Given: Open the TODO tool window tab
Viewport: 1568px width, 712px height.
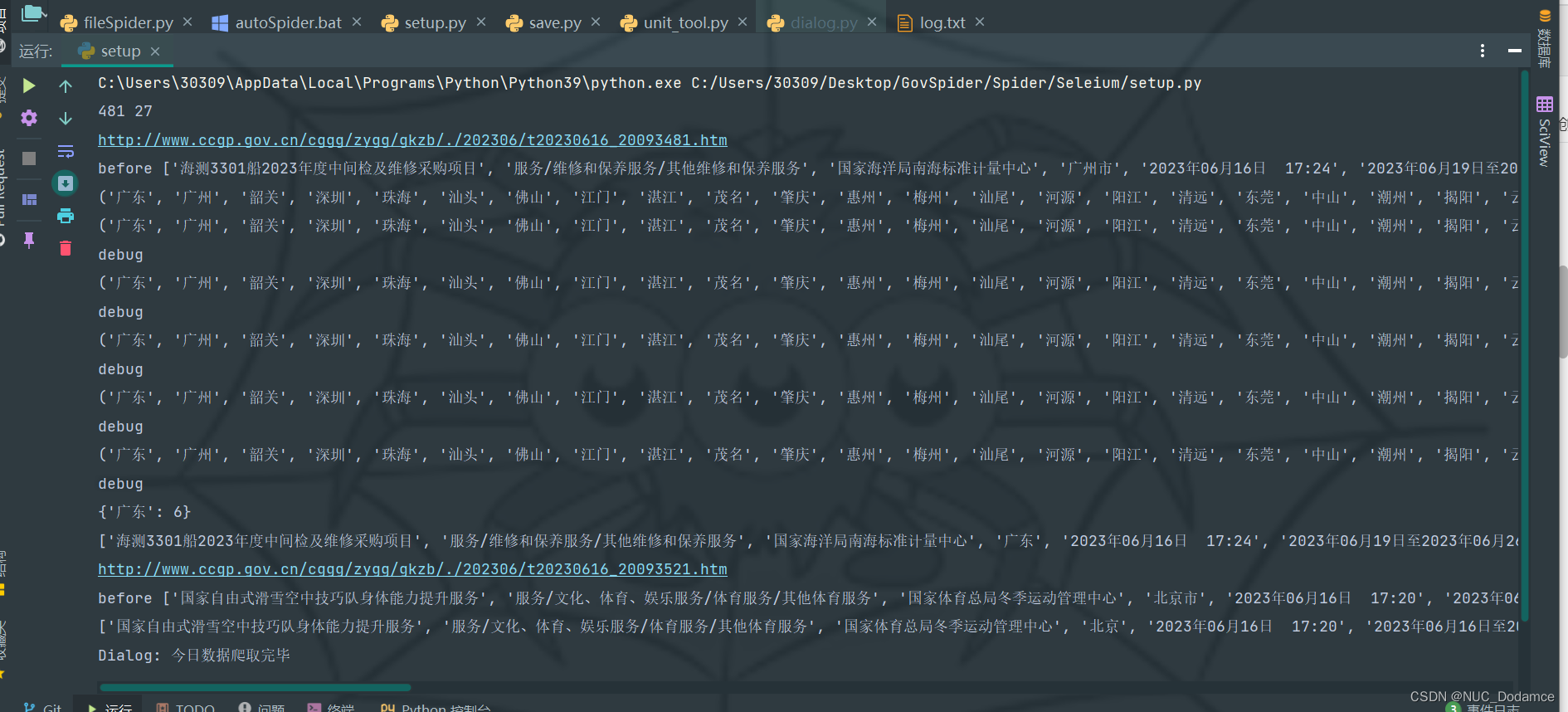Looking at the screenshot, I should click(186, 707).
